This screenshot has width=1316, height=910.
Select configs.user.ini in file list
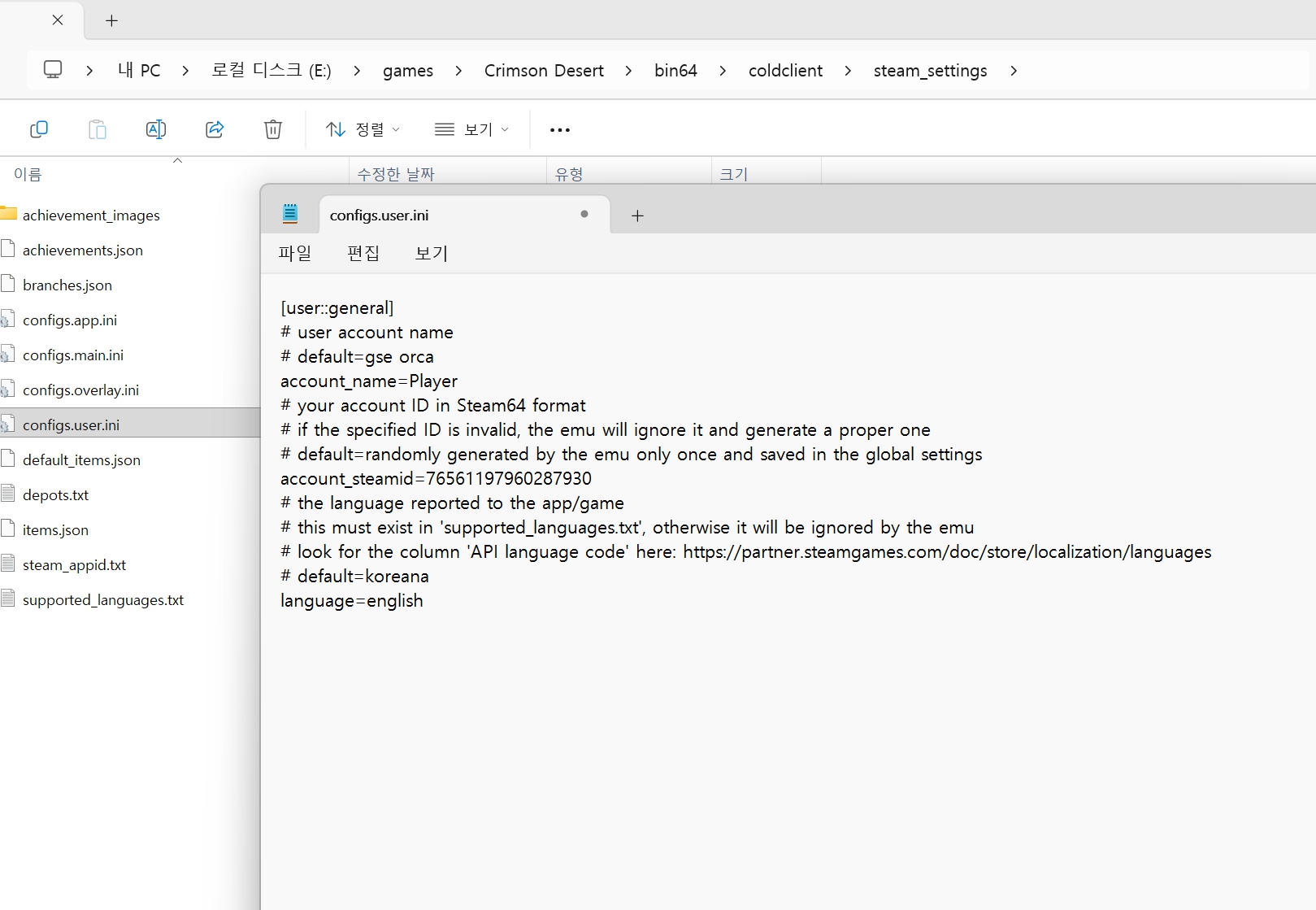pyautogui.click(x=130, y=425)
